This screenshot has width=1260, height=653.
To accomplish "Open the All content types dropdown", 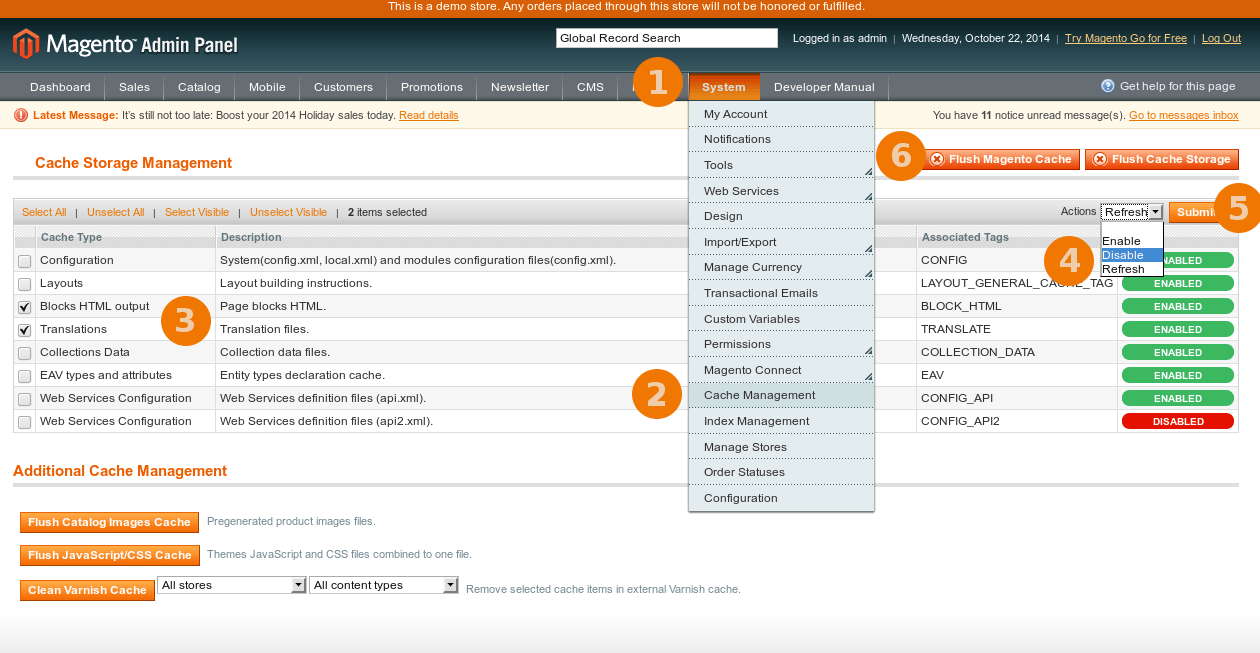I will [x=384, y=585].
